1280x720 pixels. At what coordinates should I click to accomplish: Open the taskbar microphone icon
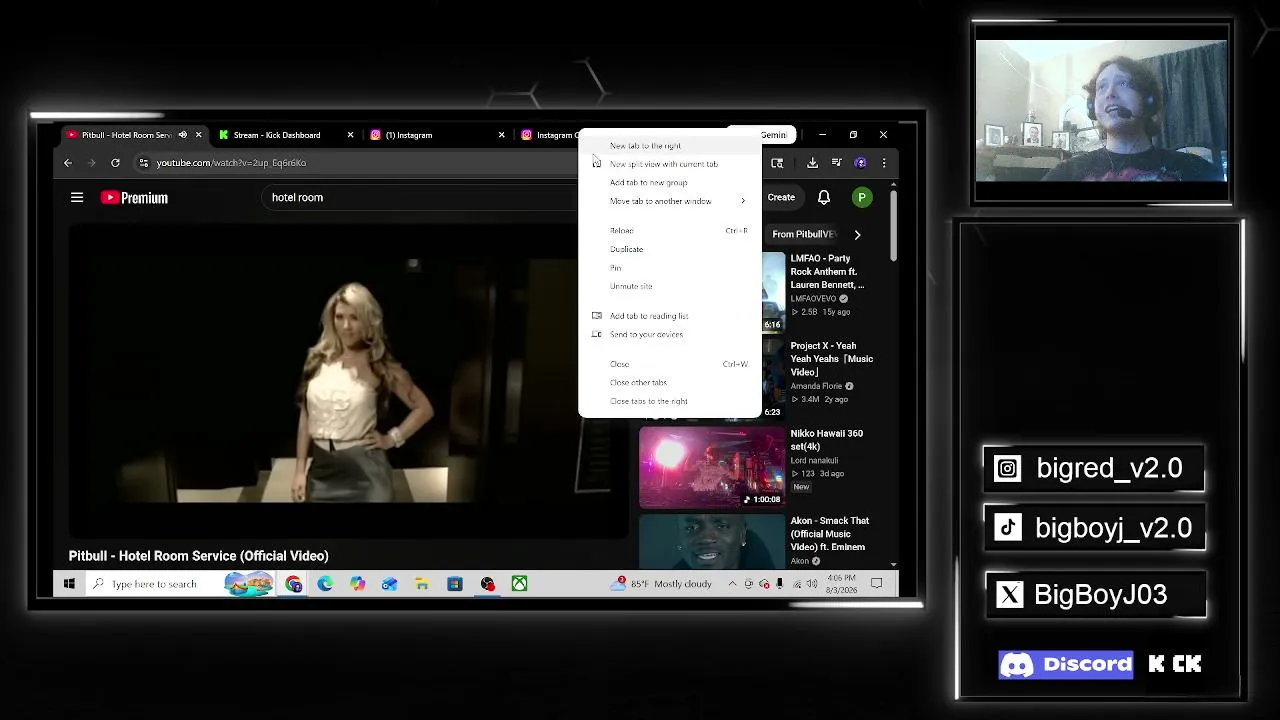[x=779, y=584]
